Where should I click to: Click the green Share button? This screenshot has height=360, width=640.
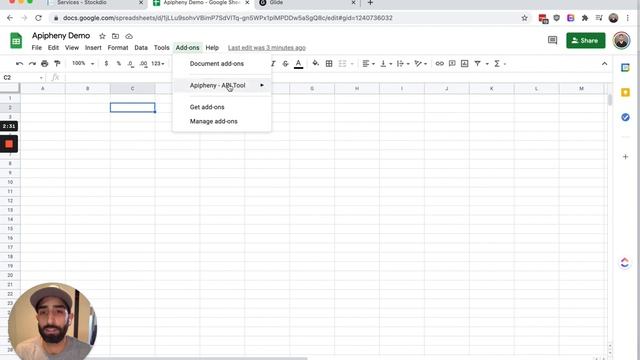tap(585, 40)
